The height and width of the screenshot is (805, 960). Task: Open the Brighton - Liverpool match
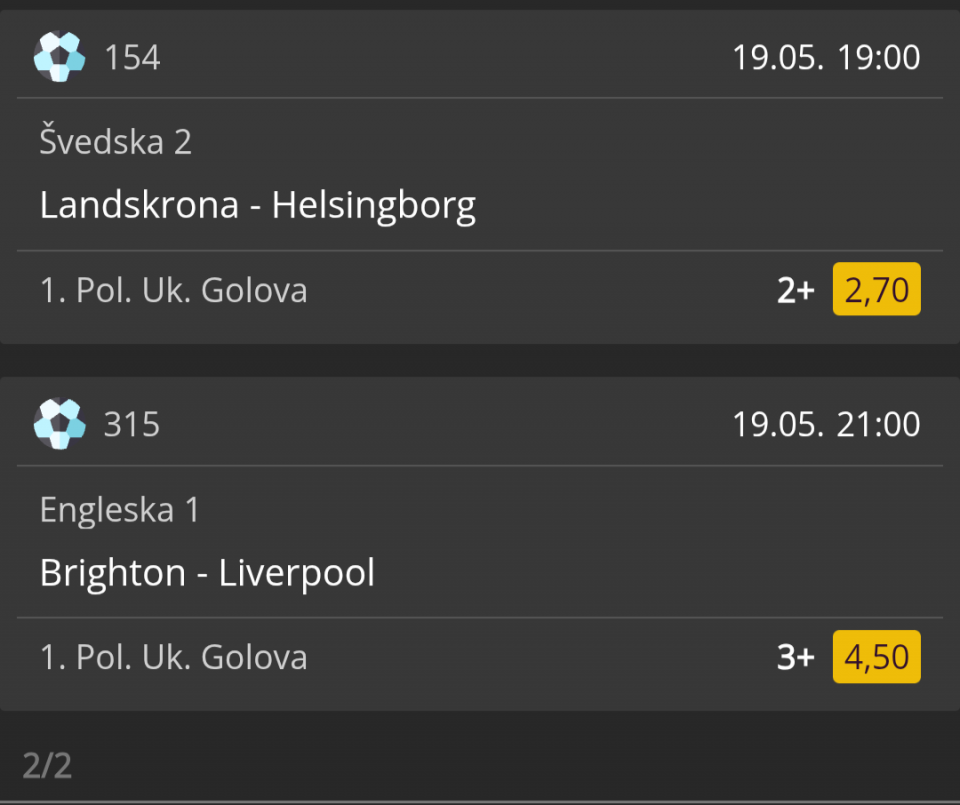pyautogui.click(x=207, y=573)
